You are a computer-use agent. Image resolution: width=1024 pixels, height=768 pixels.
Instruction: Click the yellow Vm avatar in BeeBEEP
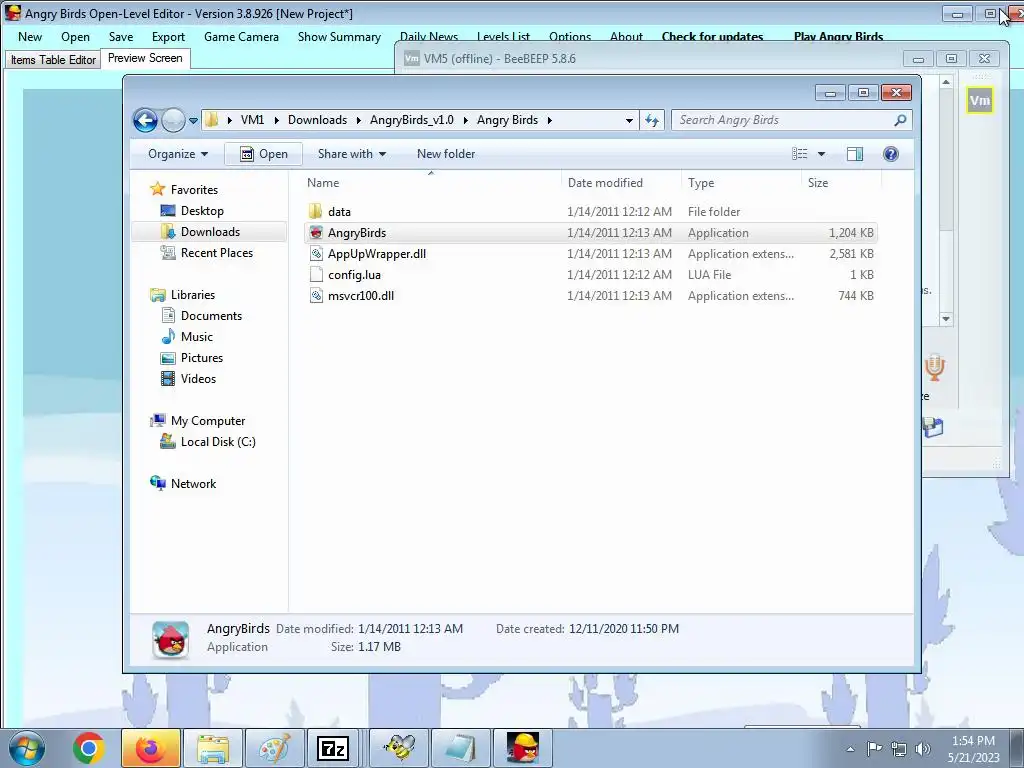pos(980,101)
